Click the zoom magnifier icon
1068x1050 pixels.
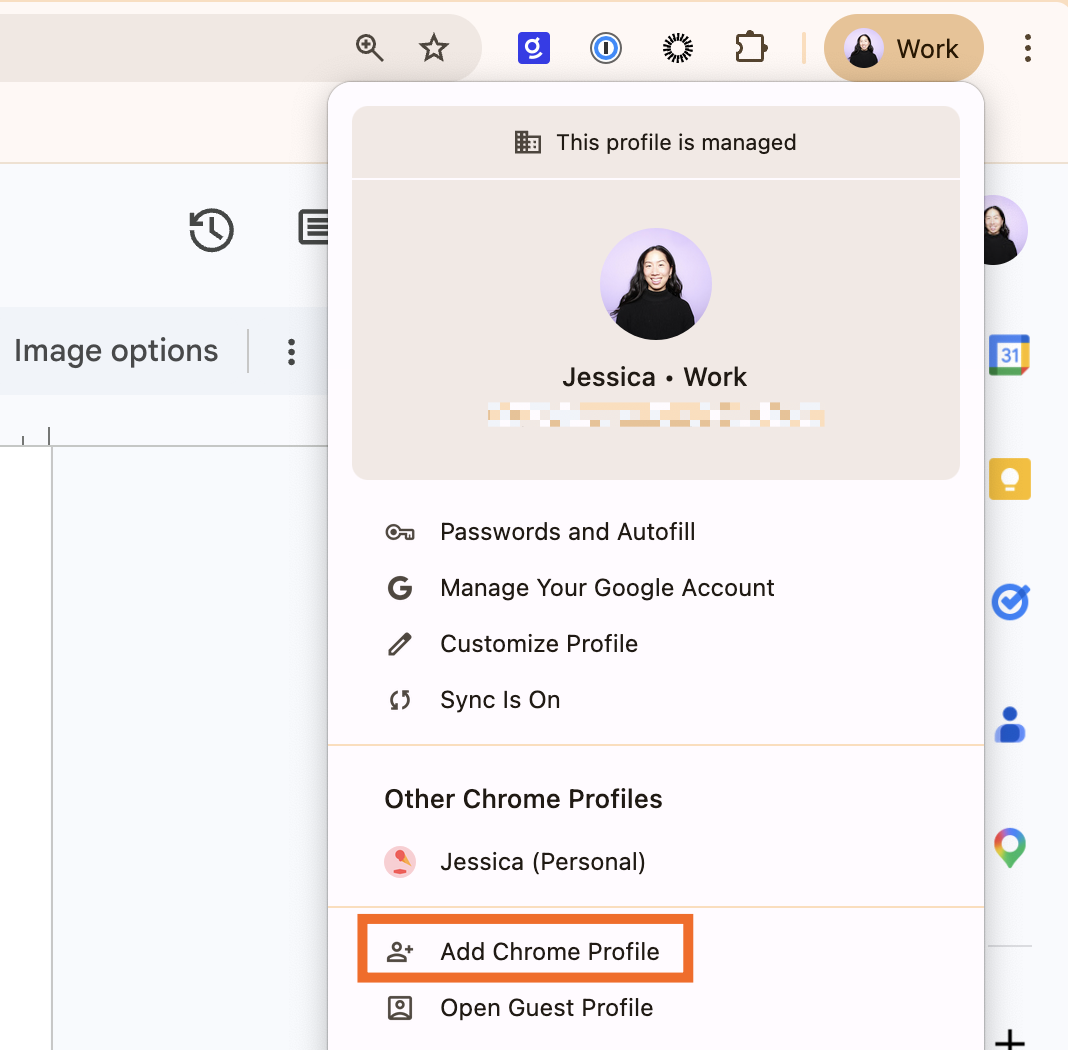(369, 47)
